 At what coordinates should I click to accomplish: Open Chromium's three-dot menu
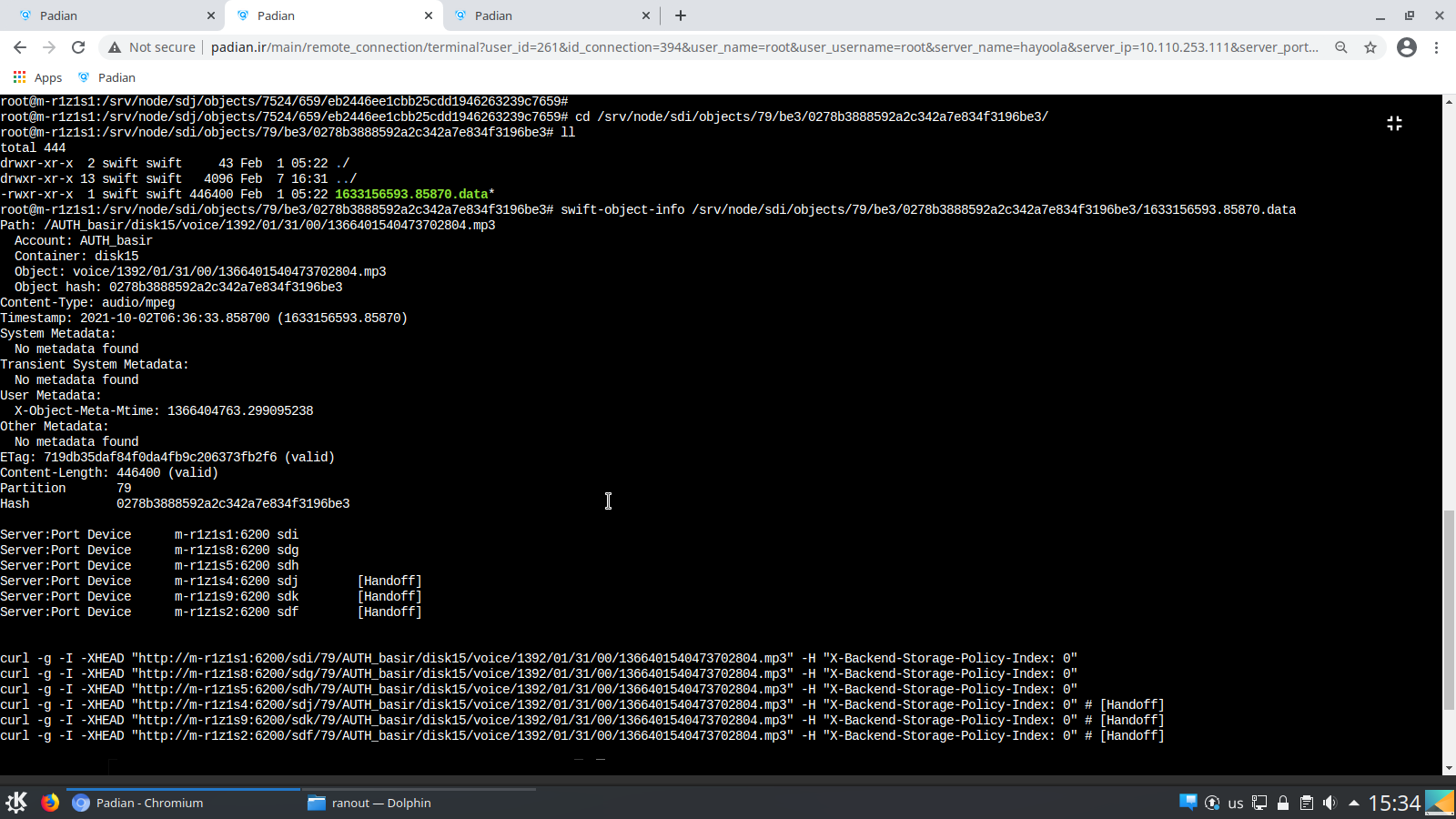pyautogui.click(x=1437, y=47)
